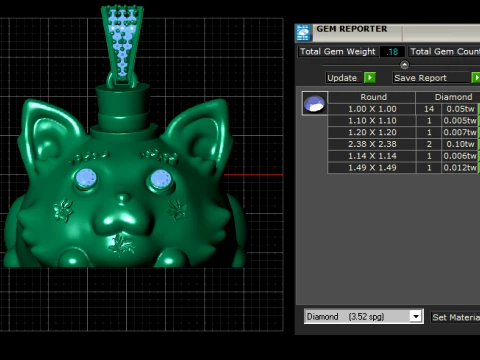Image resolution: width=480 pixels, height=360 pixels.
Task: Select the cat model's left eye gem
Action: pyautogui.click(x=86, y=177)
